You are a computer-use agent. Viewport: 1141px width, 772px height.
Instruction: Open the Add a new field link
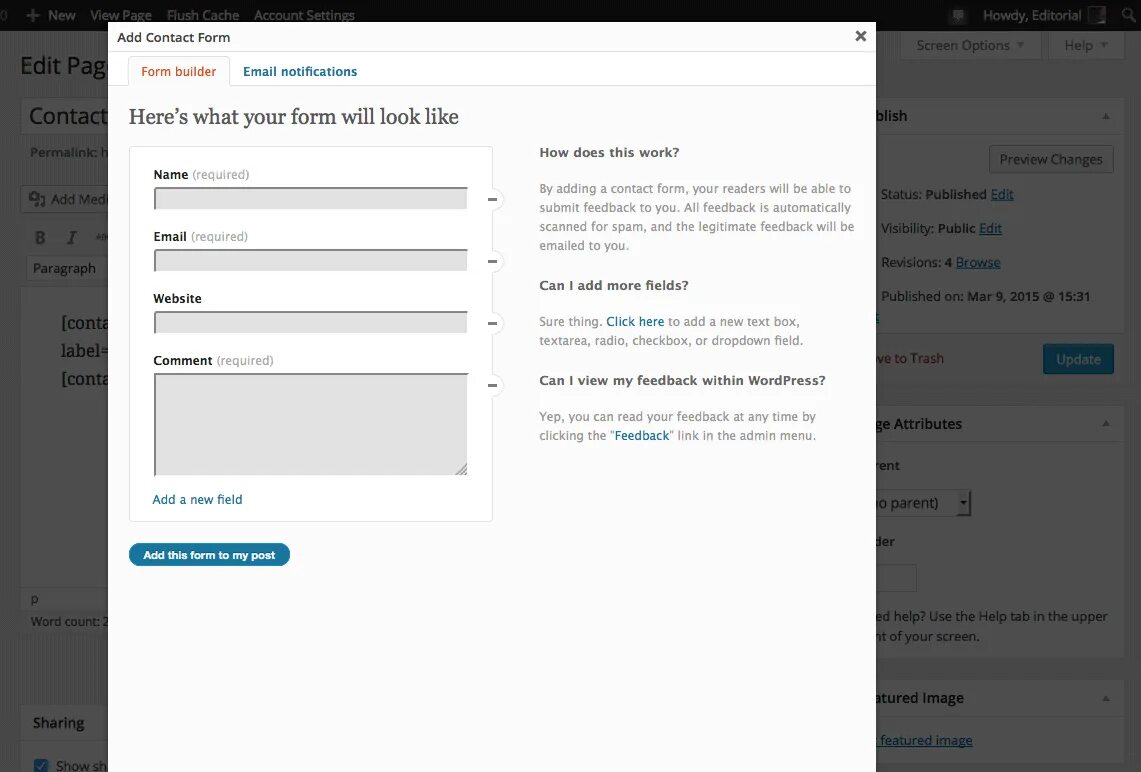click(197, 499)
